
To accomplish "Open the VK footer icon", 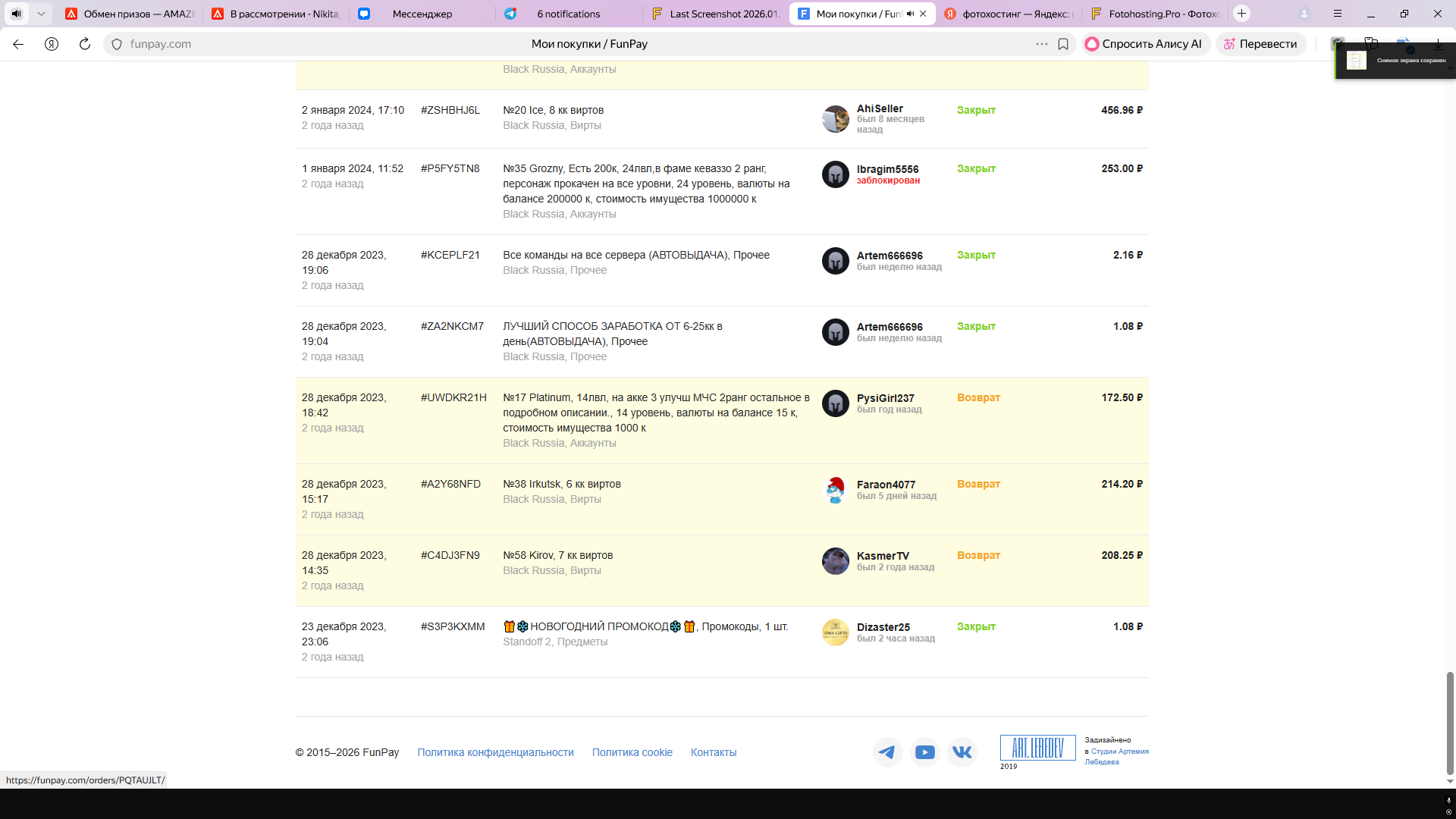I will [962, 752].
